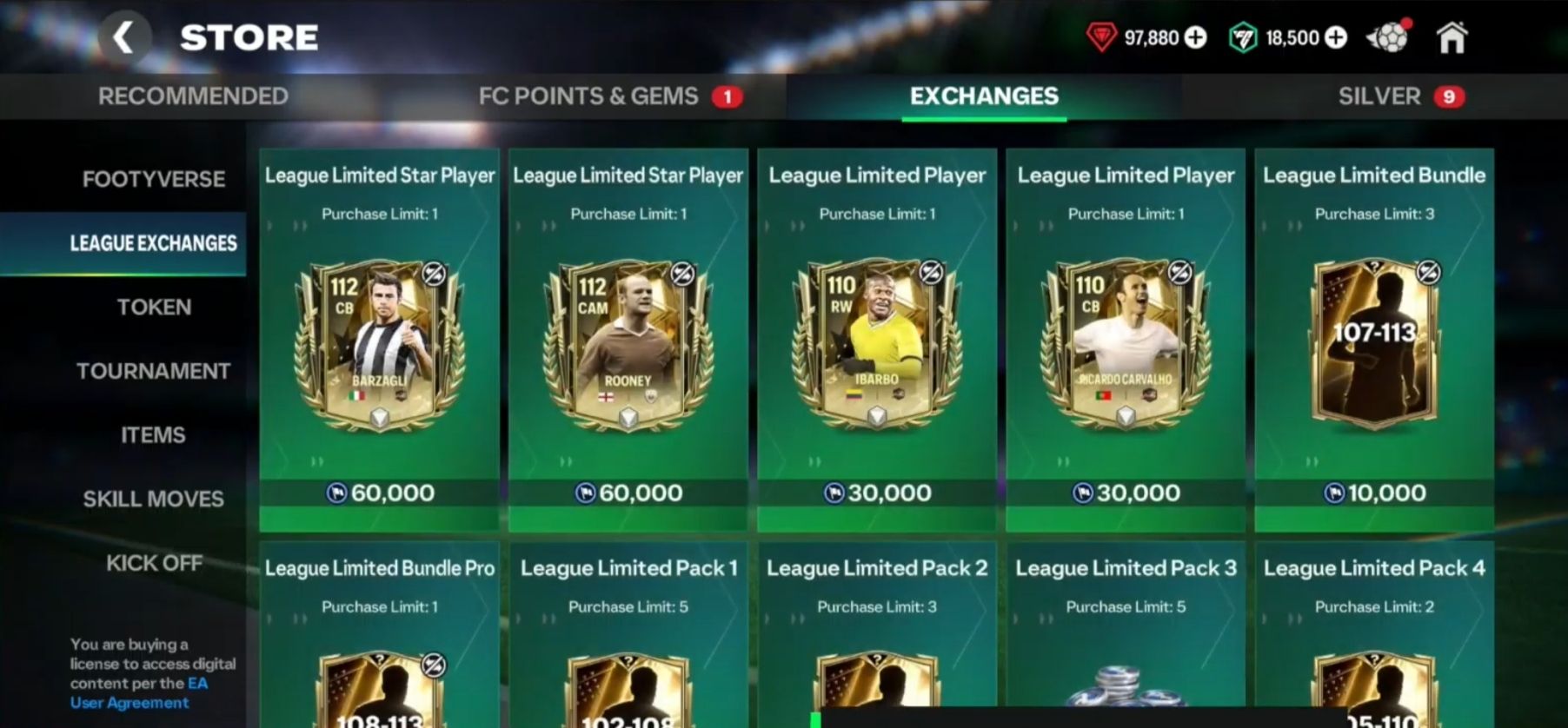The image size is (1568, 728).
Task: Open the soccer ball notifications icon
Action: pos(1387,37)
